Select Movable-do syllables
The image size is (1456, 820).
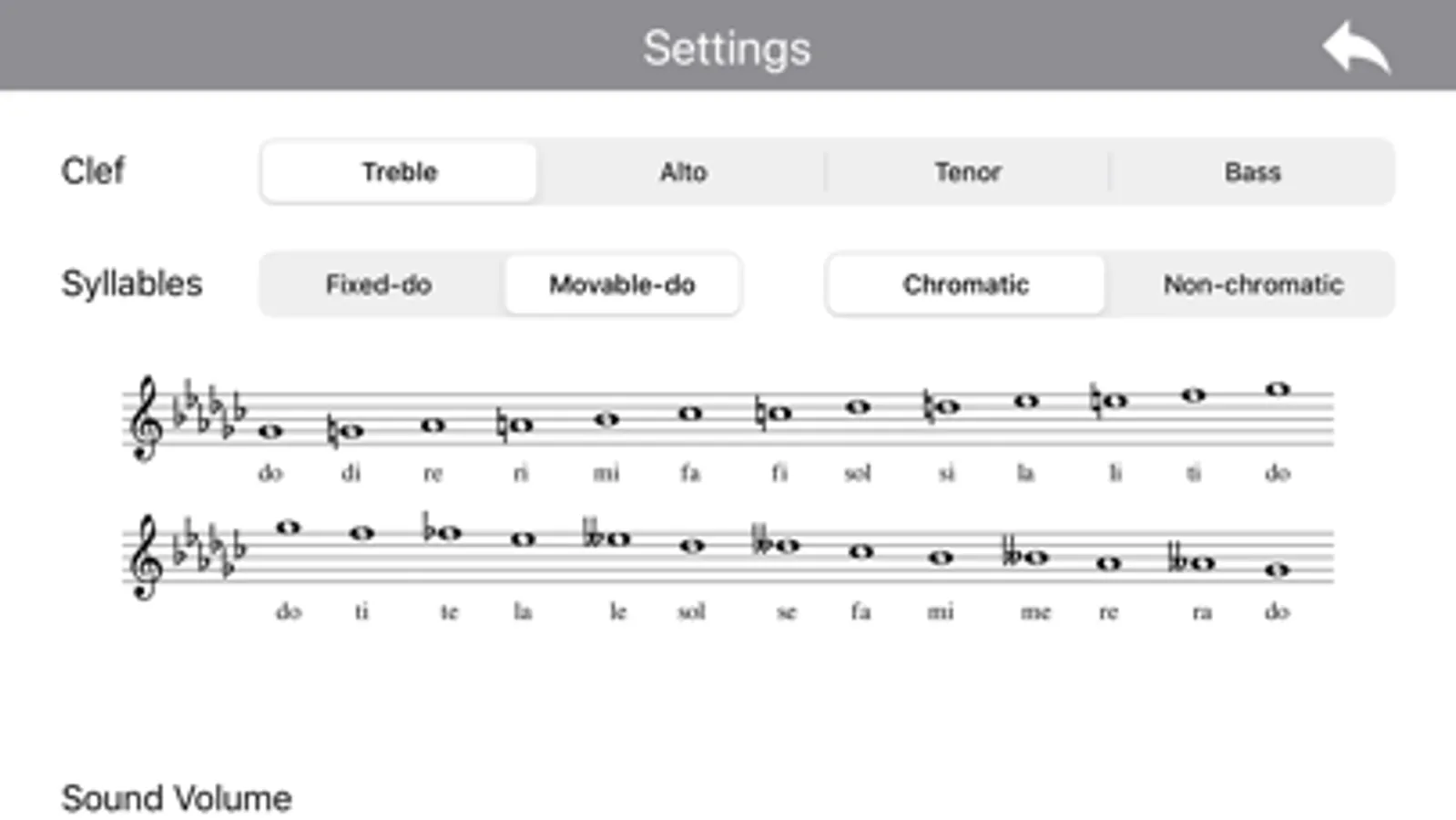tap(622, 285)
